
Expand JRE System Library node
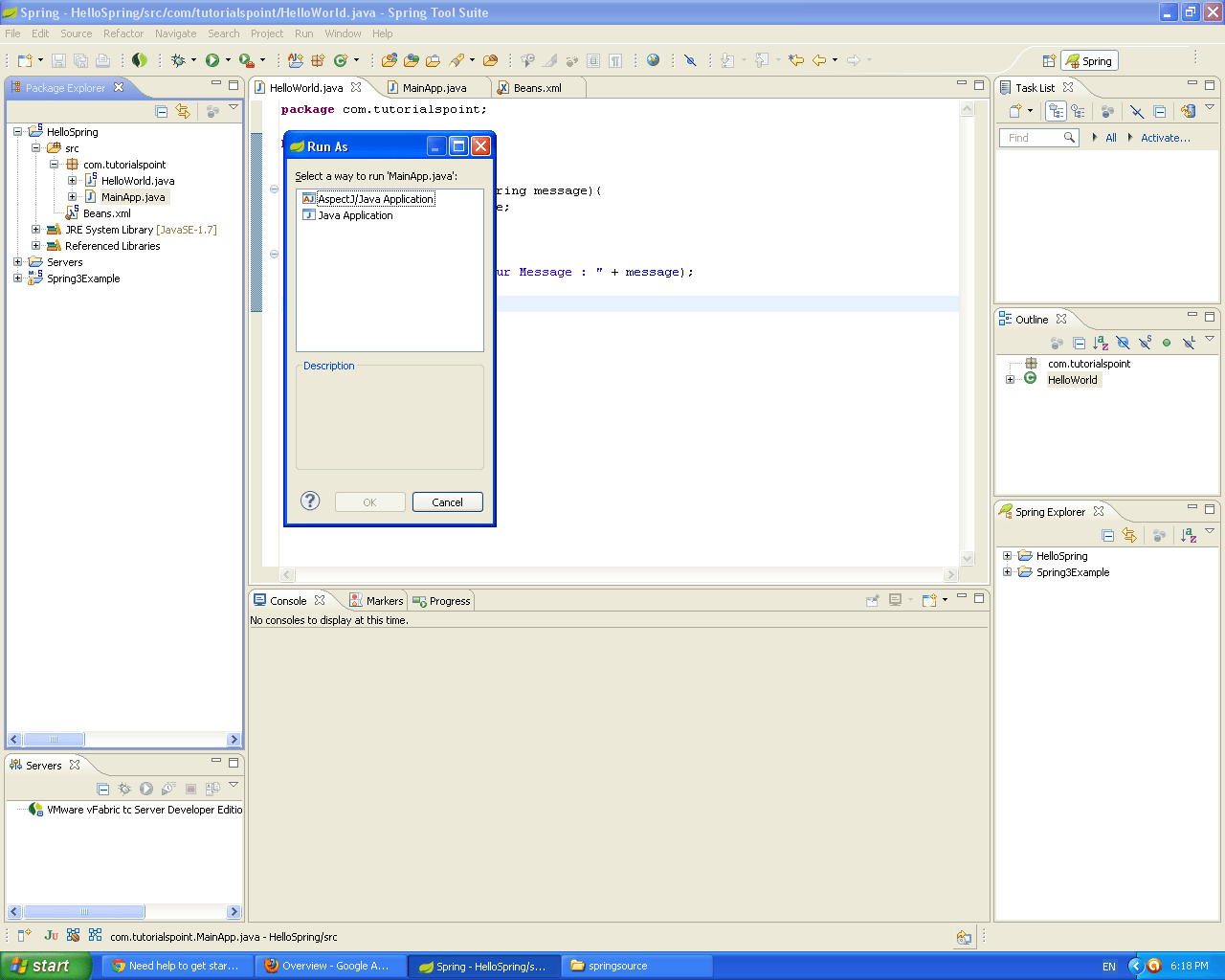[35, 230]
